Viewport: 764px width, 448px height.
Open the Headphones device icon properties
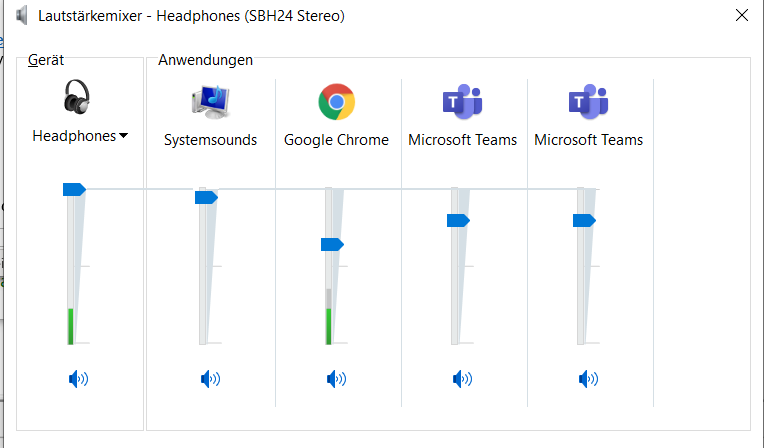(x=77, y=97)
